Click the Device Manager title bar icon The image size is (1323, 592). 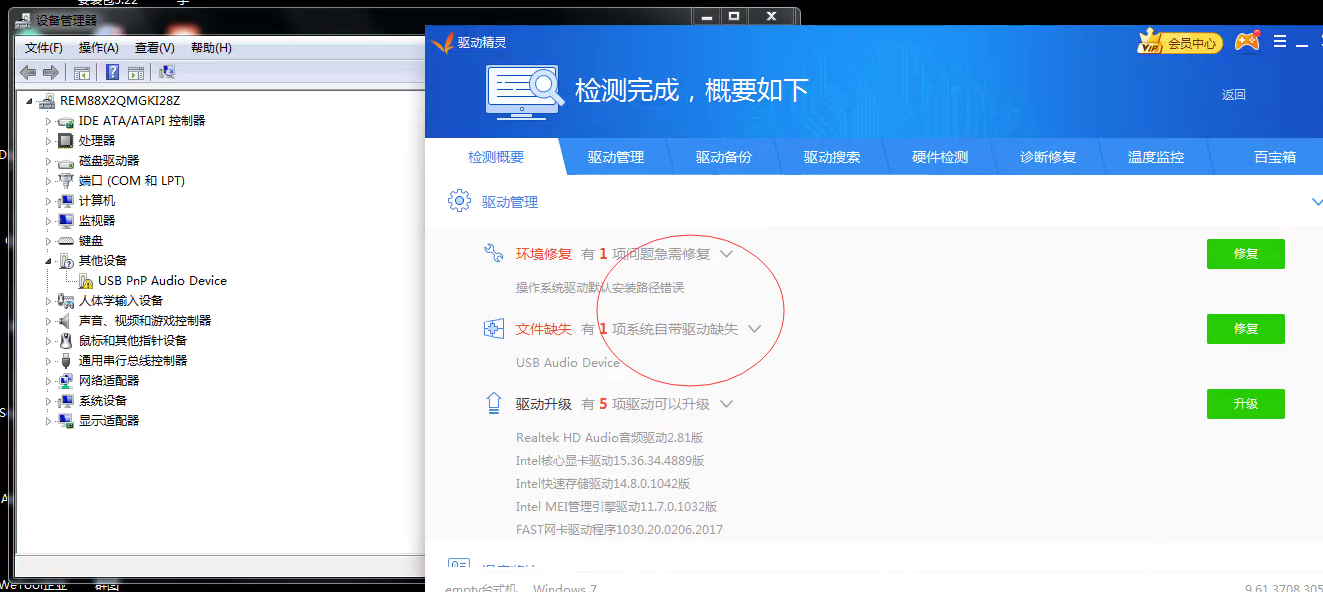click(23, 20)
